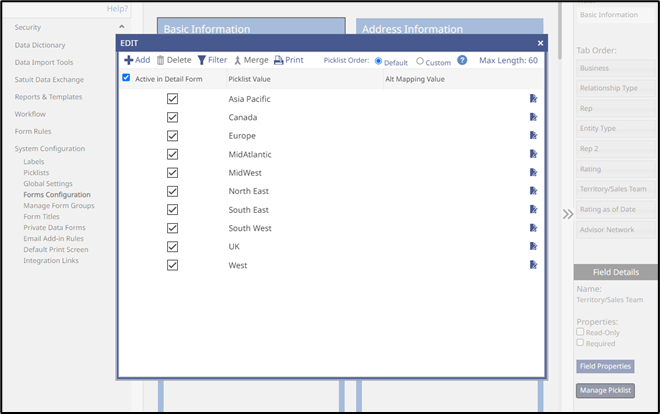
Task: Close the EDIT dialog
Action: (x=540, y=43)
